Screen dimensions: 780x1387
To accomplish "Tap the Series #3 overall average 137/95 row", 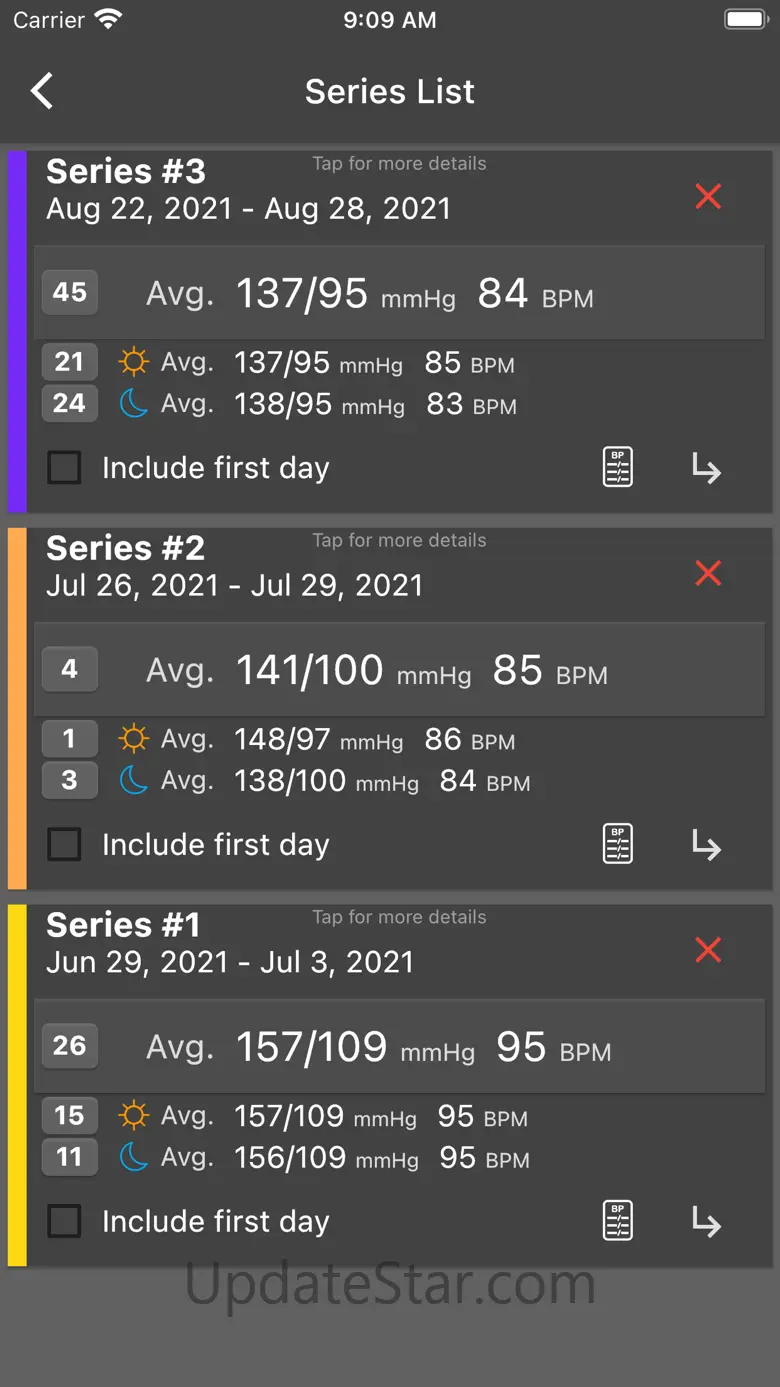I will (x=400, y=293).
